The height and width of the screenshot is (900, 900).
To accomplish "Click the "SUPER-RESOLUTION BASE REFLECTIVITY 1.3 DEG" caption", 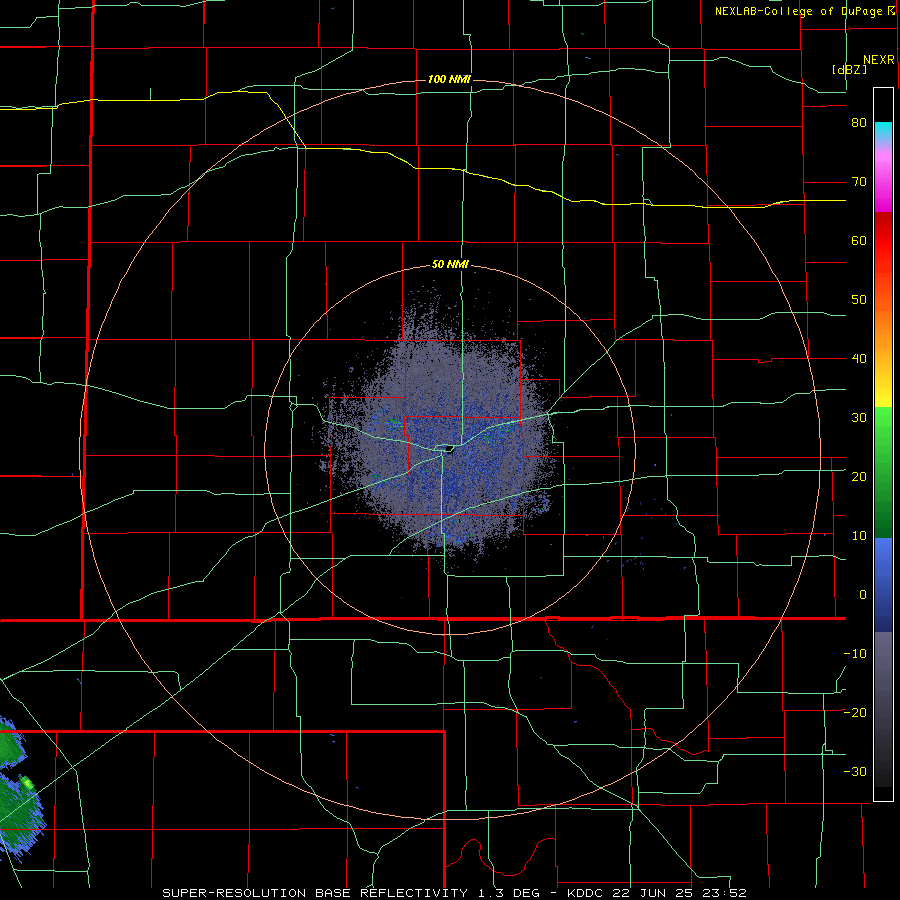I will tap(357, 893).
